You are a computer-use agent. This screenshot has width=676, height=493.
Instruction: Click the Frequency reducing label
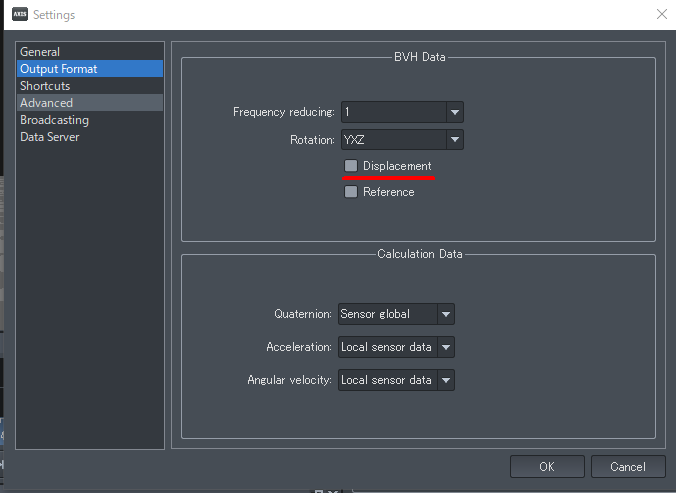(284, 112)
